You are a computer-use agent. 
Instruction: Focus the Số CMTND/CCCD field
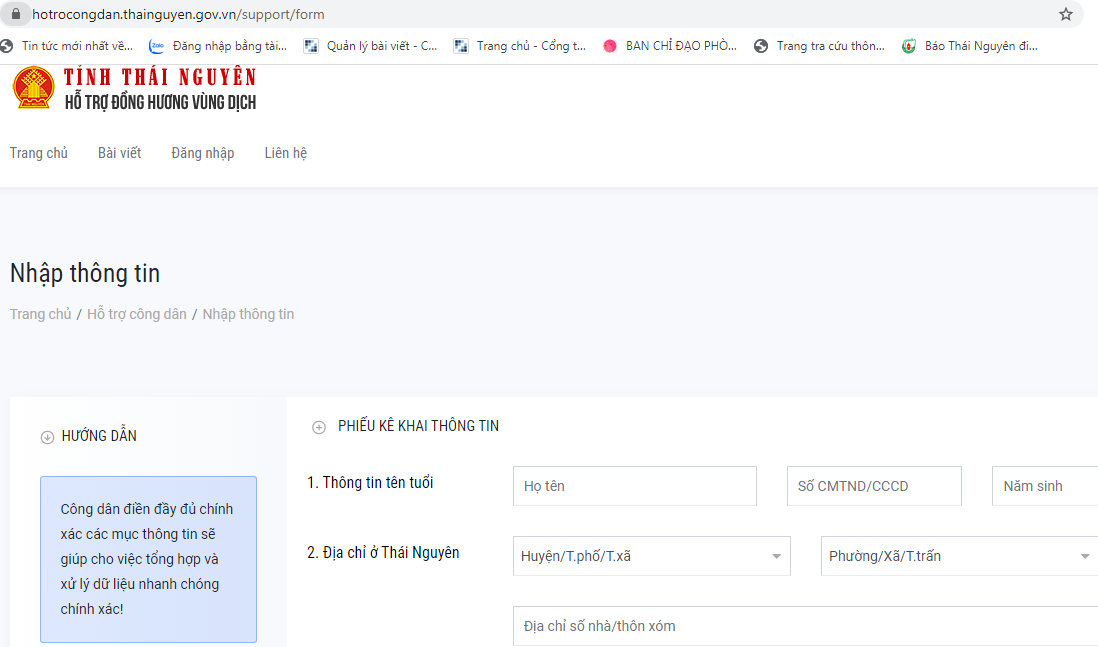coord(873,486)
